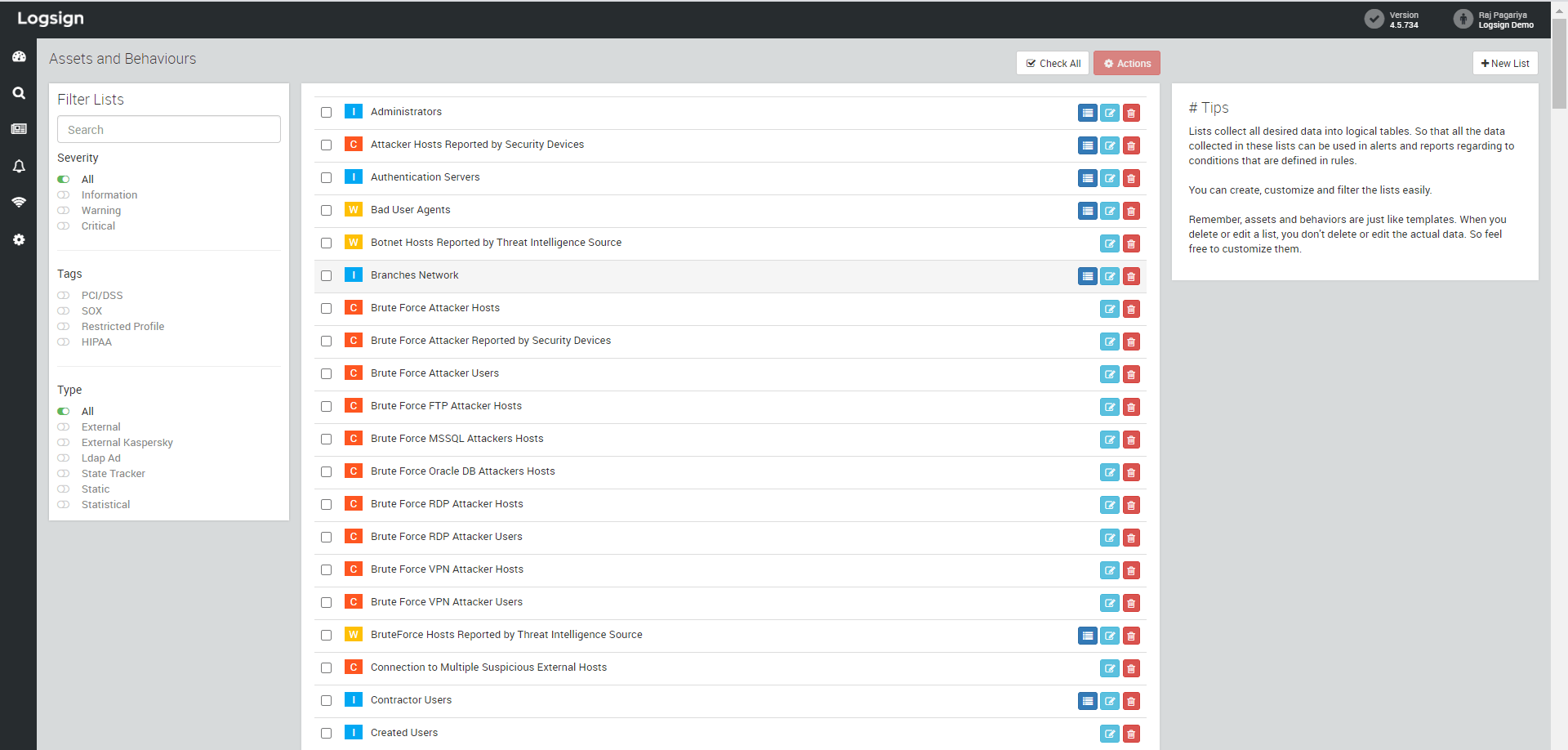Click the Botnet Hosts warning severity badge
The image size is (1568, 750).
[354, 243]
